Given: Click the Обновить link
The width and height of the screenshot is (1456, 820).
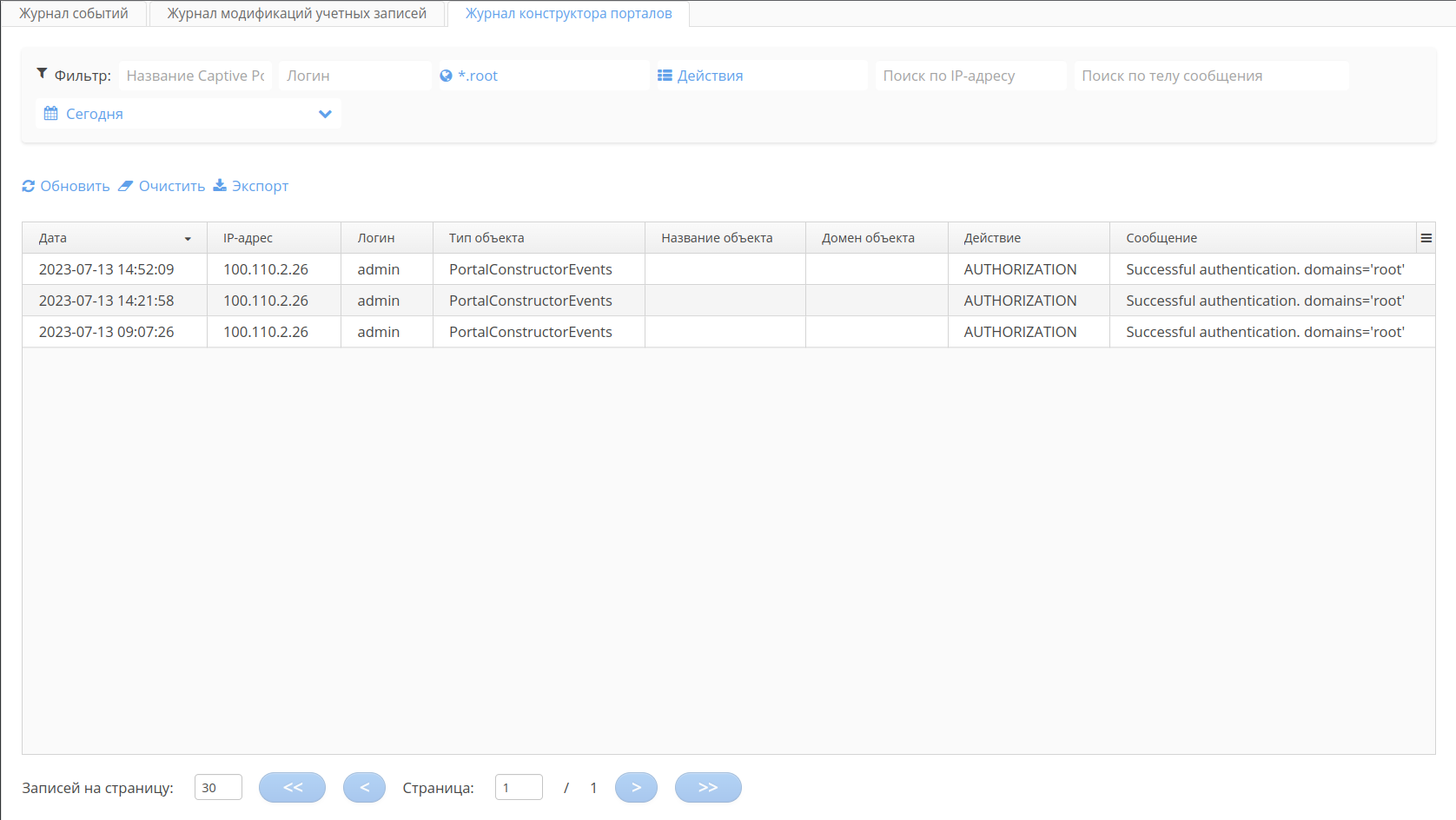Looking at the screenshot, I should click(x=75, y=186).
